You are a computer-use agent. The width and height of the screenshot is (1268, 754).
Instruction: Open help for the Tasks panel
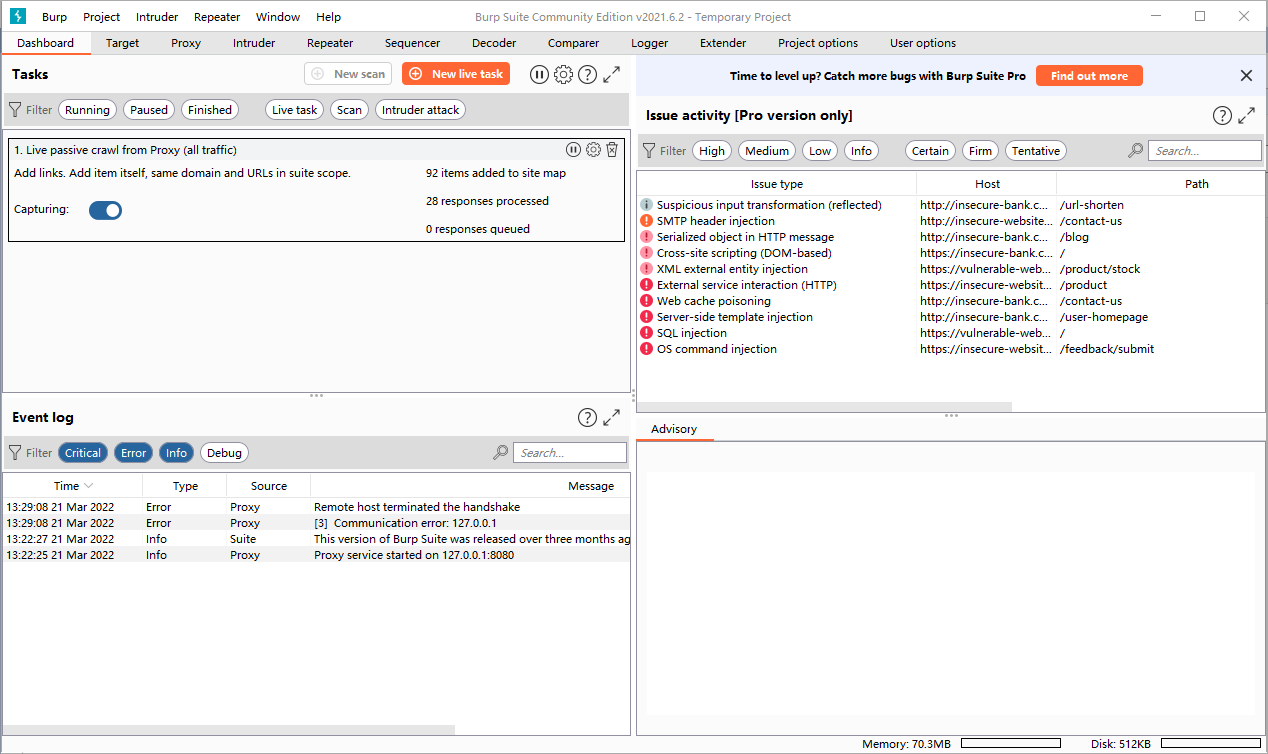pos(588,74)
